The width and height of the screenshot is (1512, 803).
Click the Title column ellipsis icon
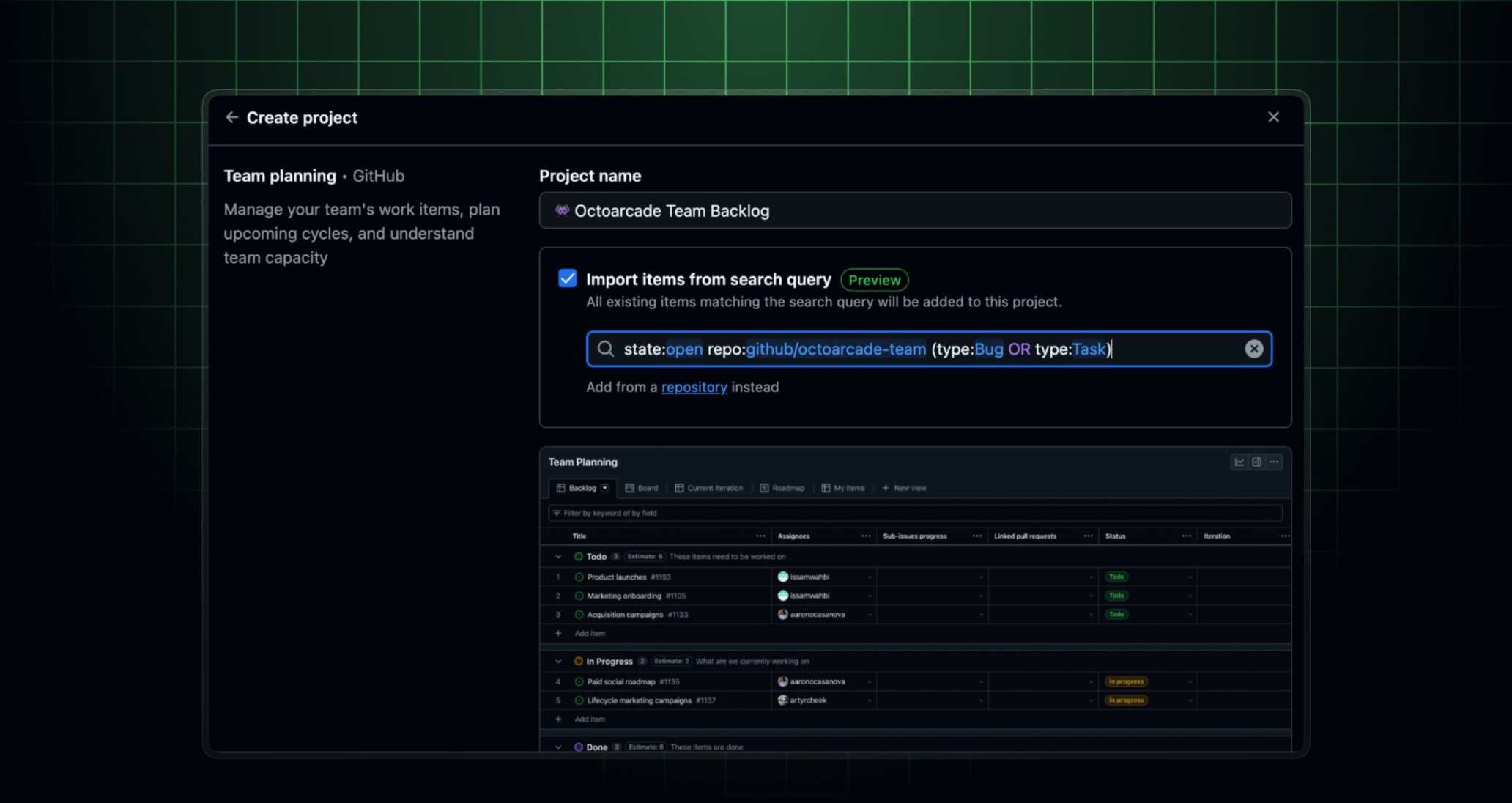pos(760,536)
